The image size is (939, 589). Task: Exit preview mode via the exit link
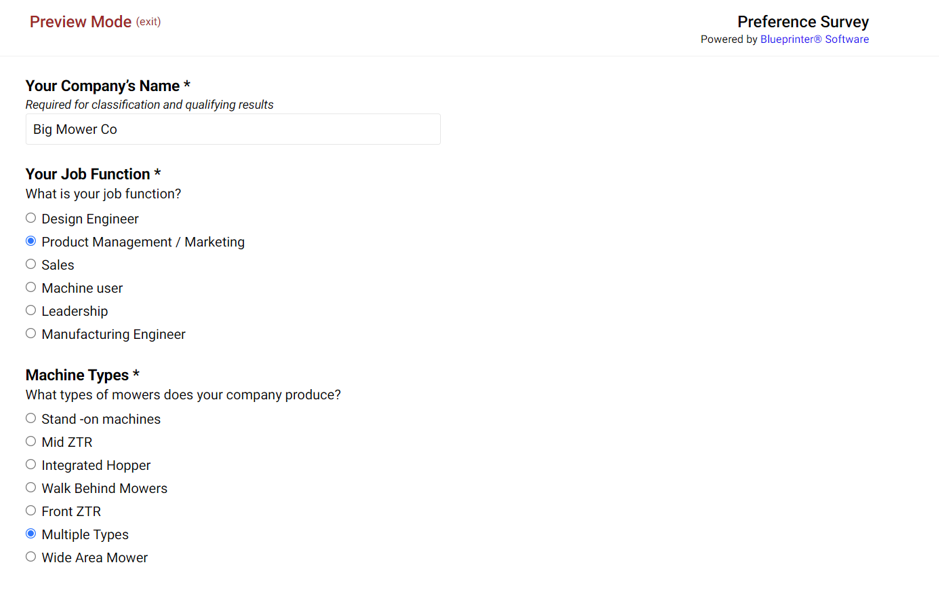pyautogui.click(x=149, y=22)
